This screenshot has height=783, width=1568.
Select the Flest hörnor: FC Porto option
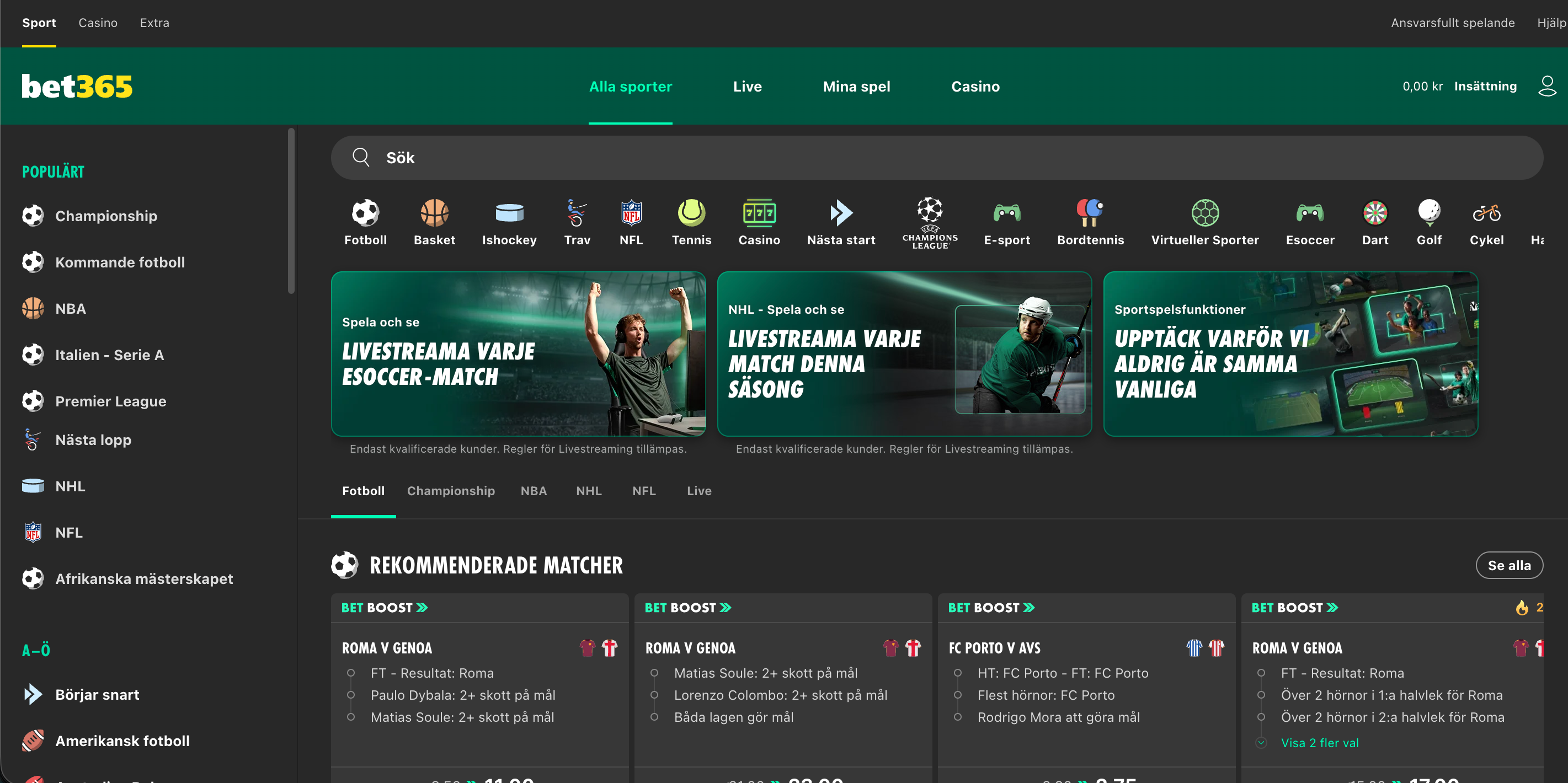click(1047, 695)
